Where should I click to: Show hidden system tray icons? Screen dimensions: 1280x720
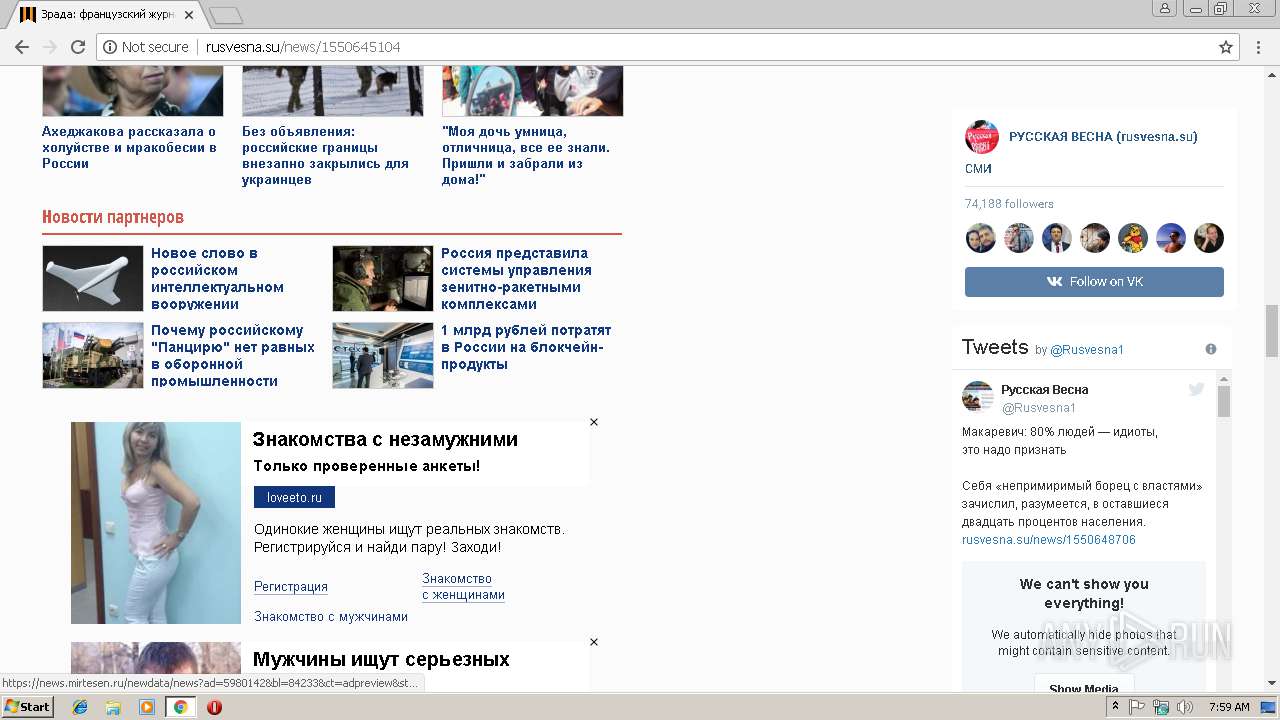click(1115, 707)
